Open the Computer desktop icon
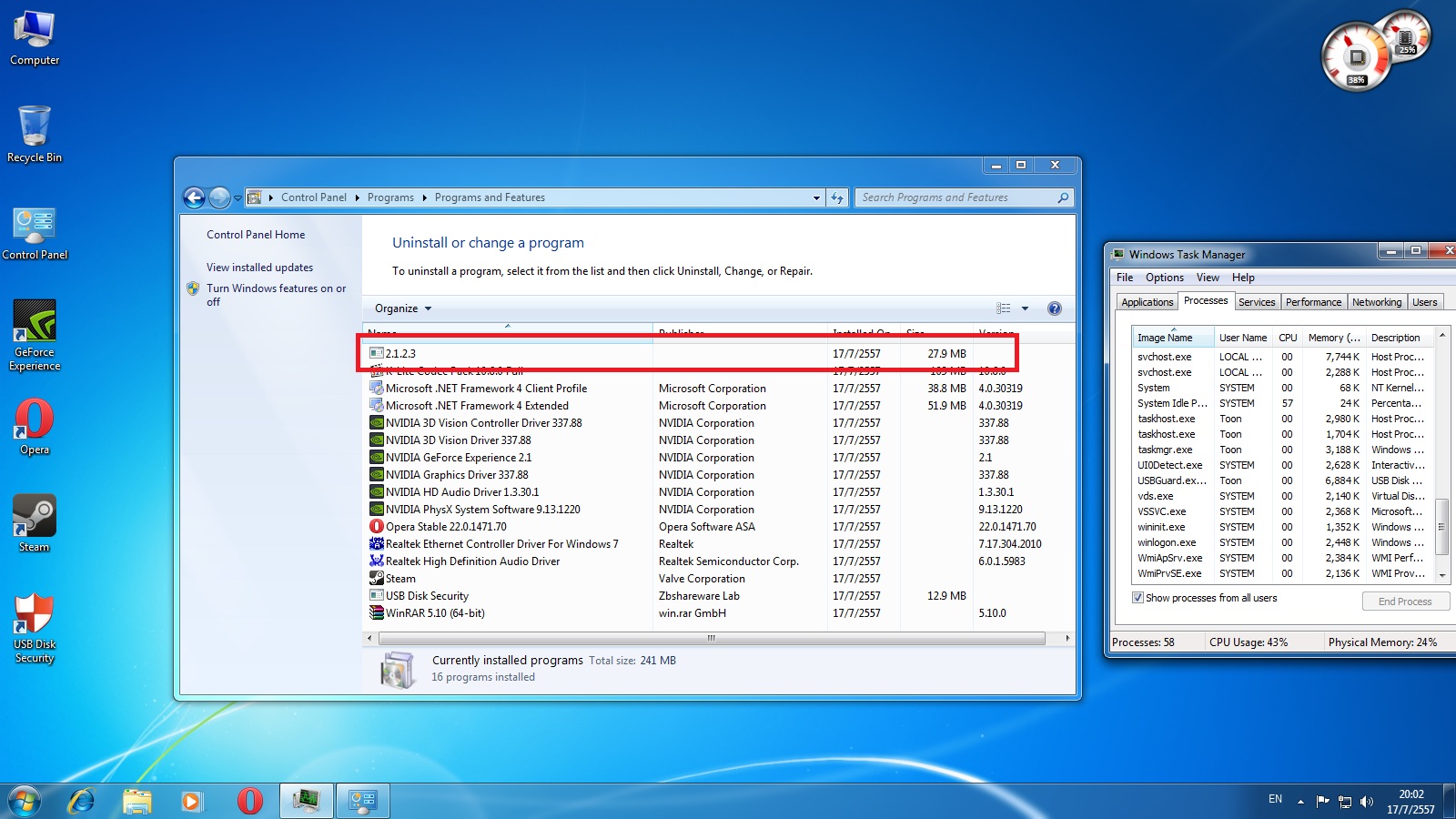Image resolution: width=1456 pixels, height=819 pixels. click(x=35, y=38)
